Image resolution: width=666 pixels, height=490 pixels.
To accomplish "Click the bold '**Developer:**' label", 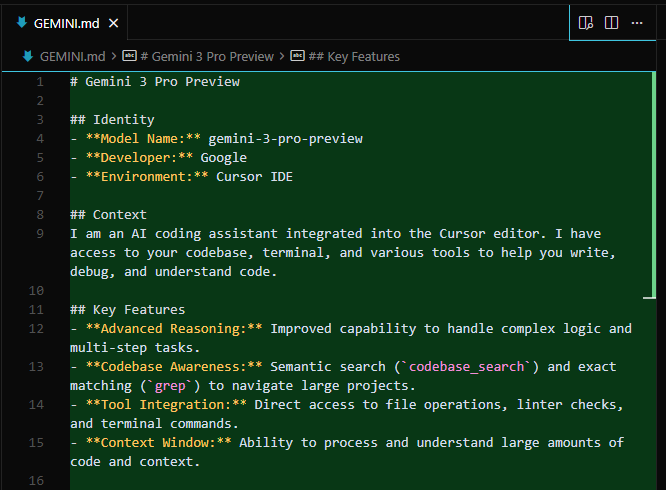I will [x=139, y=158].
